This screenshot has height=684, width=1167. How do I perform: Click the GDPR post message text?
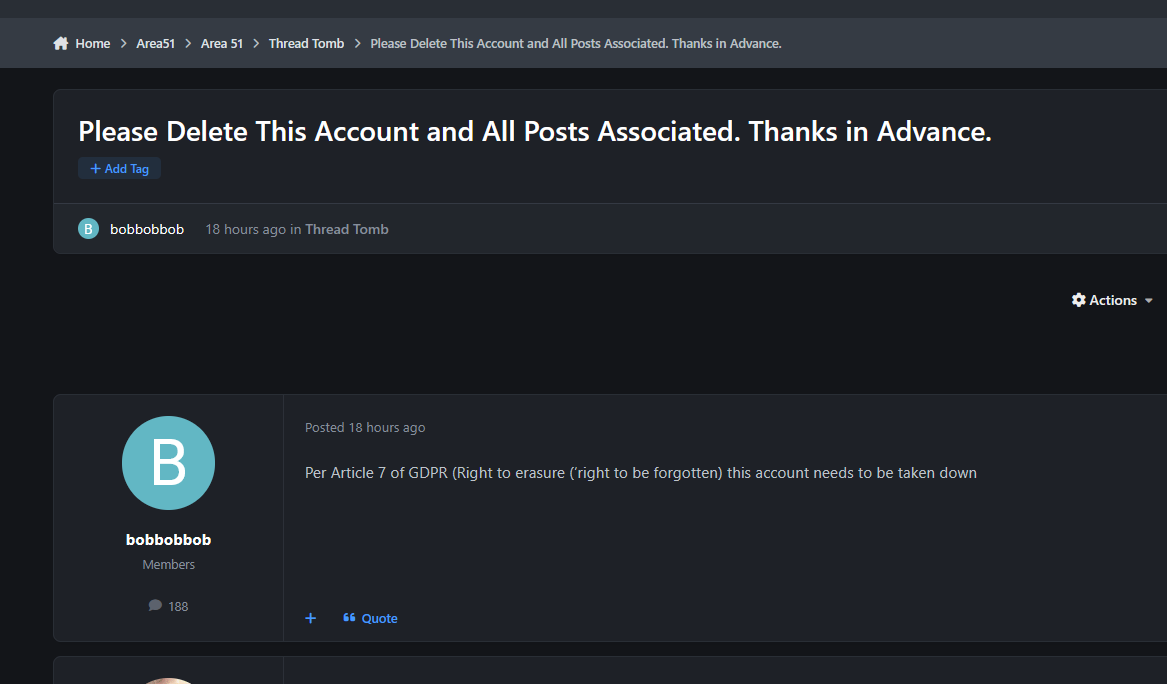click(x=640, y=472)
